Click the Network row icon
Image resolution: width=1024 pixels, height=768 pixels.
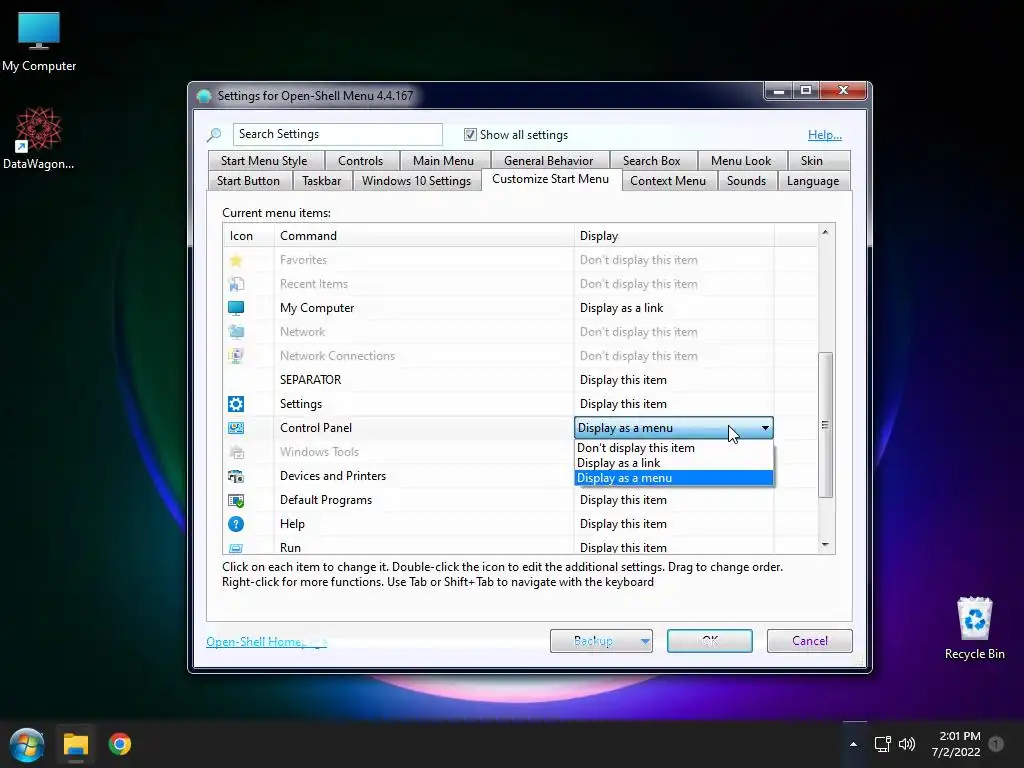[x=236, y=332]
